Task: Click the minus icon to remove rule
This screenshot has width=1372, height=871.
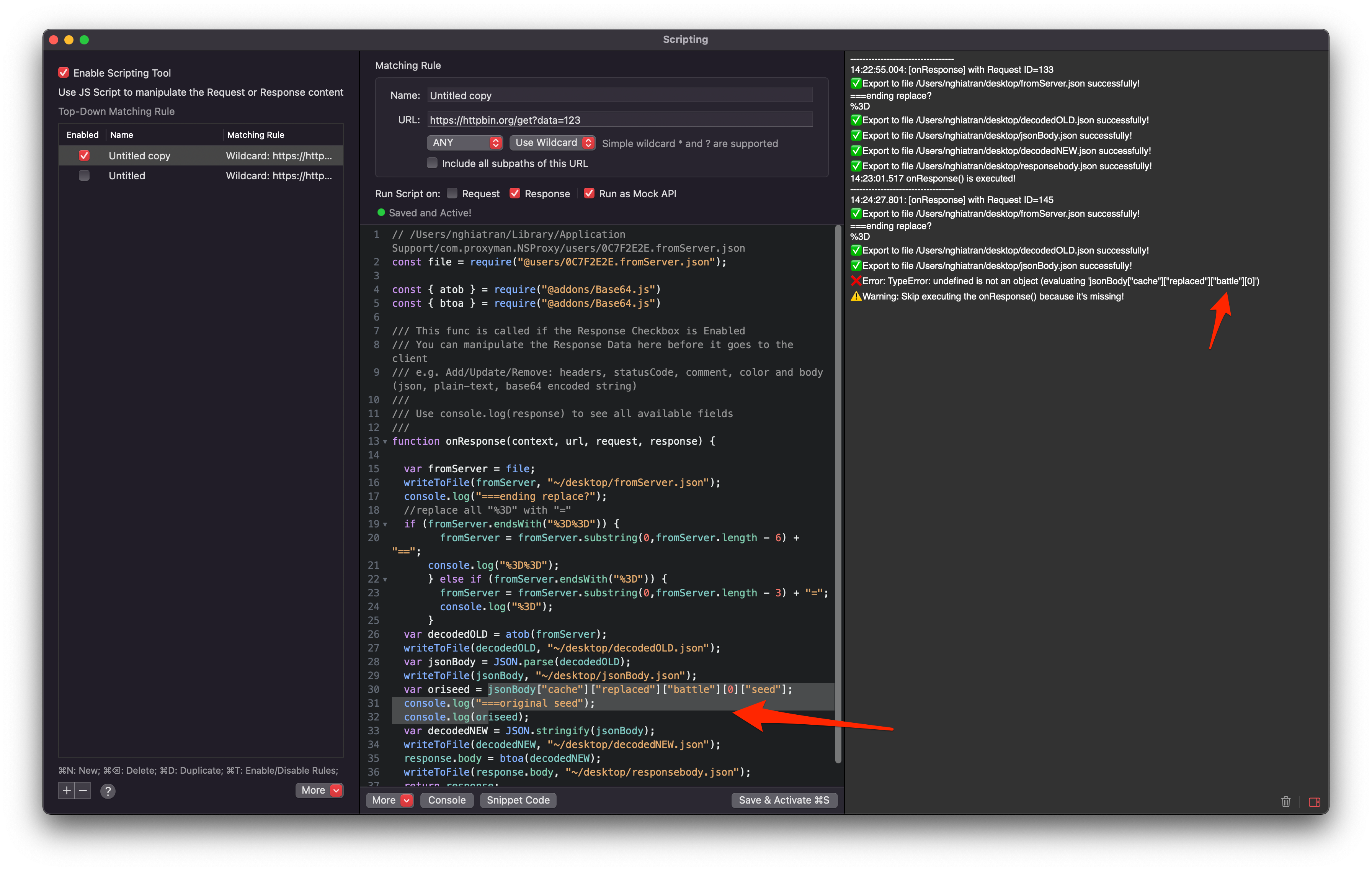Action: [x=83, y=790]
